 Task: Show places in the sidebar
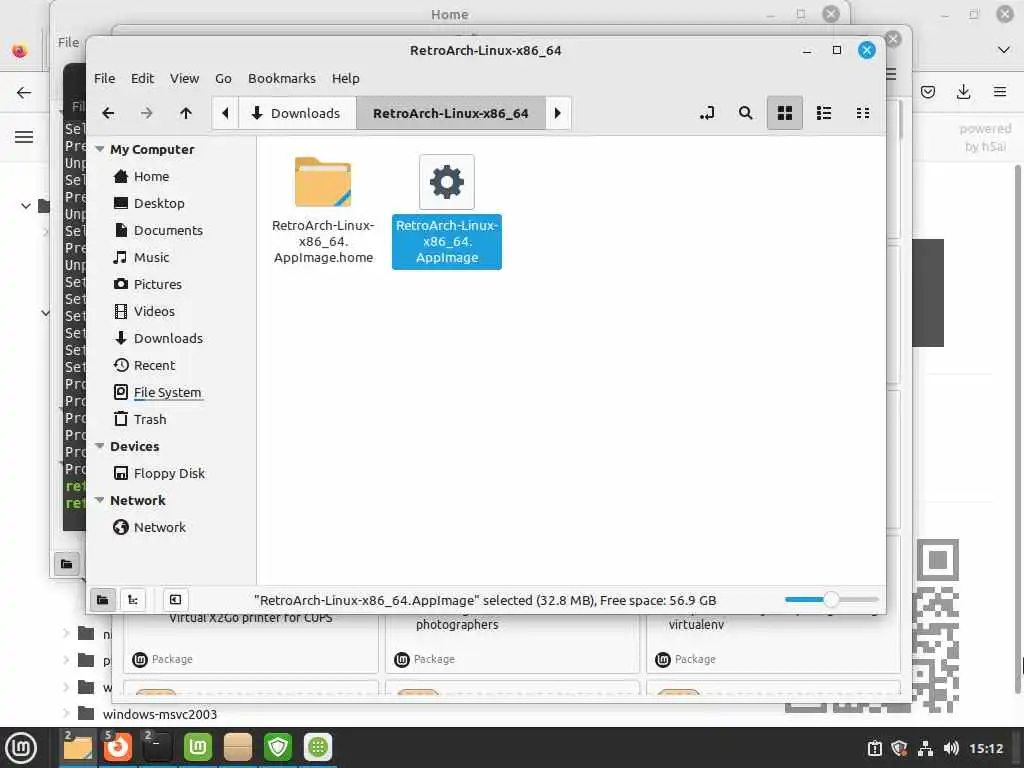(x=103, y=600)
